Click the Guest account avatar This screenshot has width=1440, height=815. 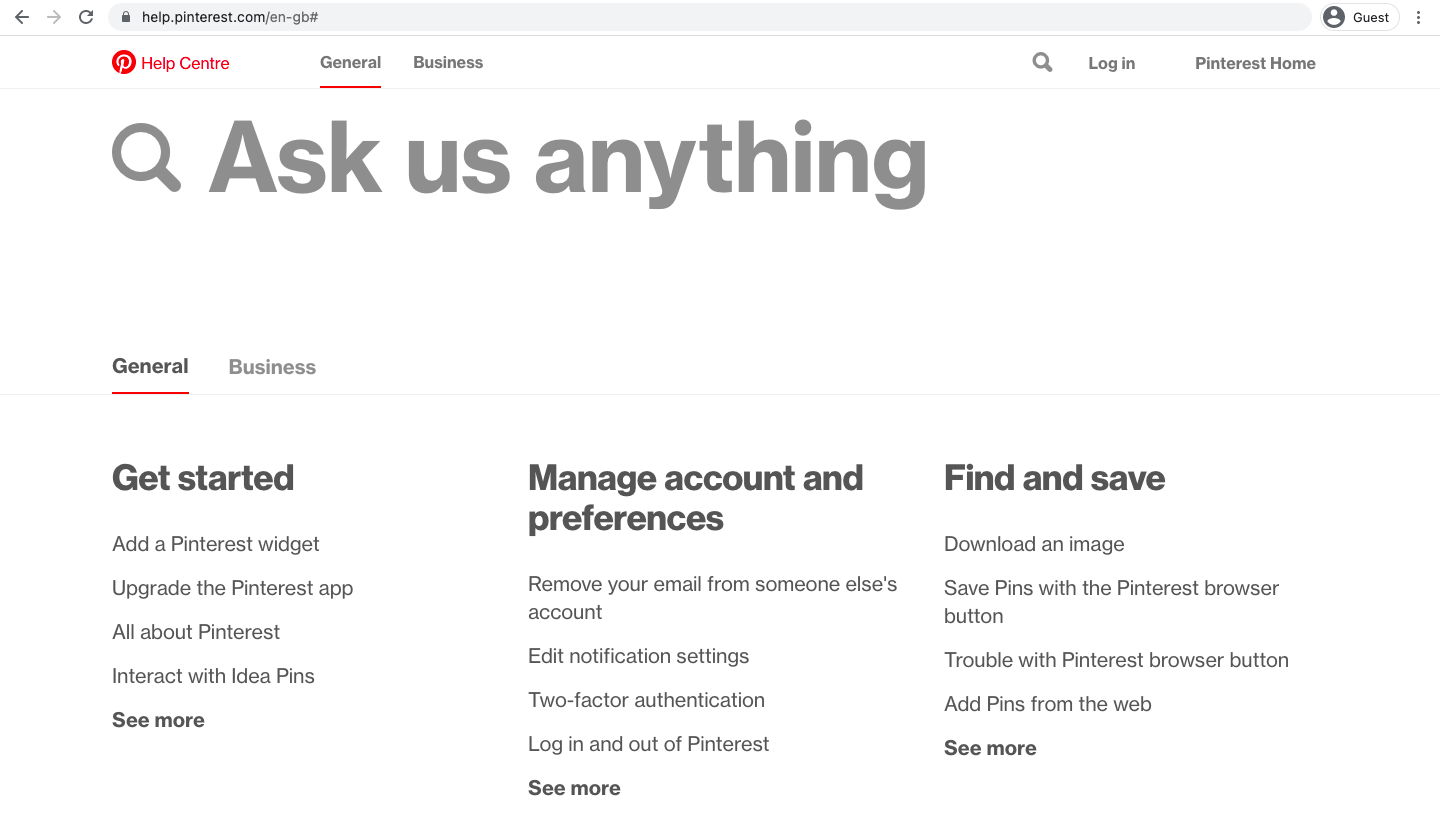1358,16
